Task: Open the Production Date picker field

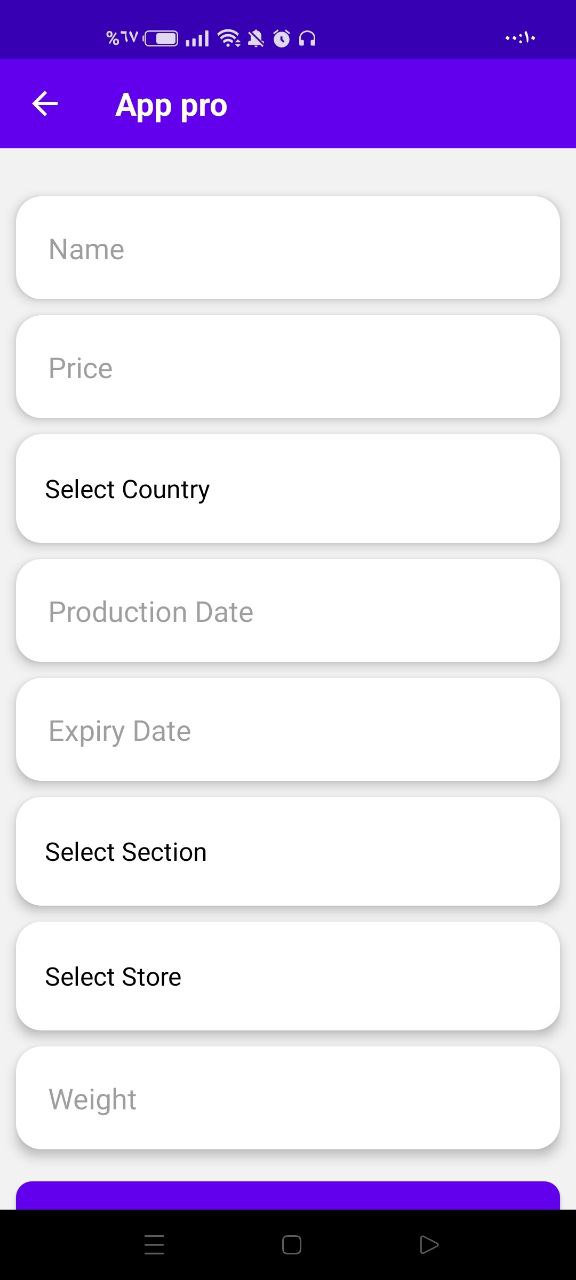Action: pos(288,611)
